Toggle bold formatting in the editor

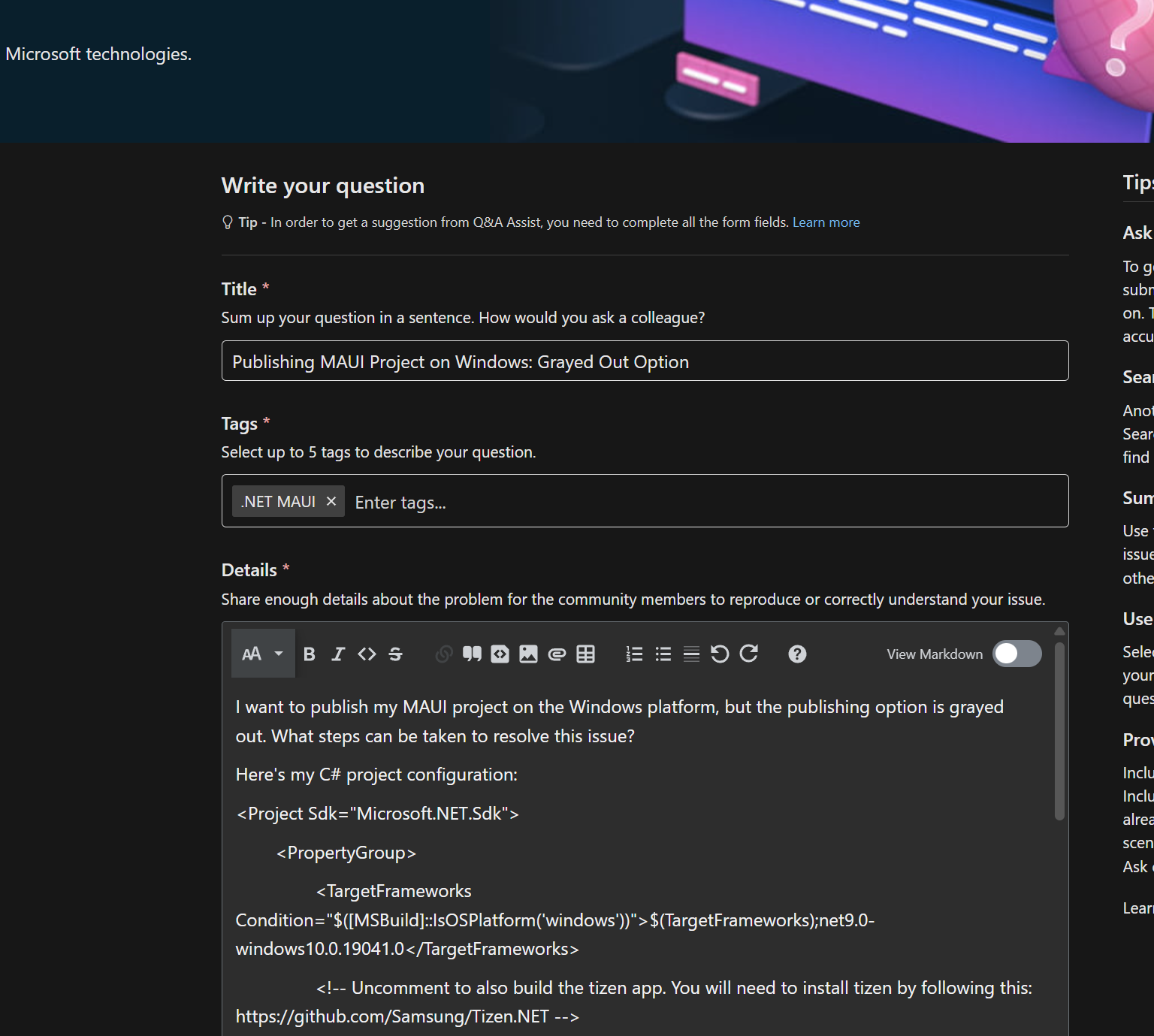[309, 654]
